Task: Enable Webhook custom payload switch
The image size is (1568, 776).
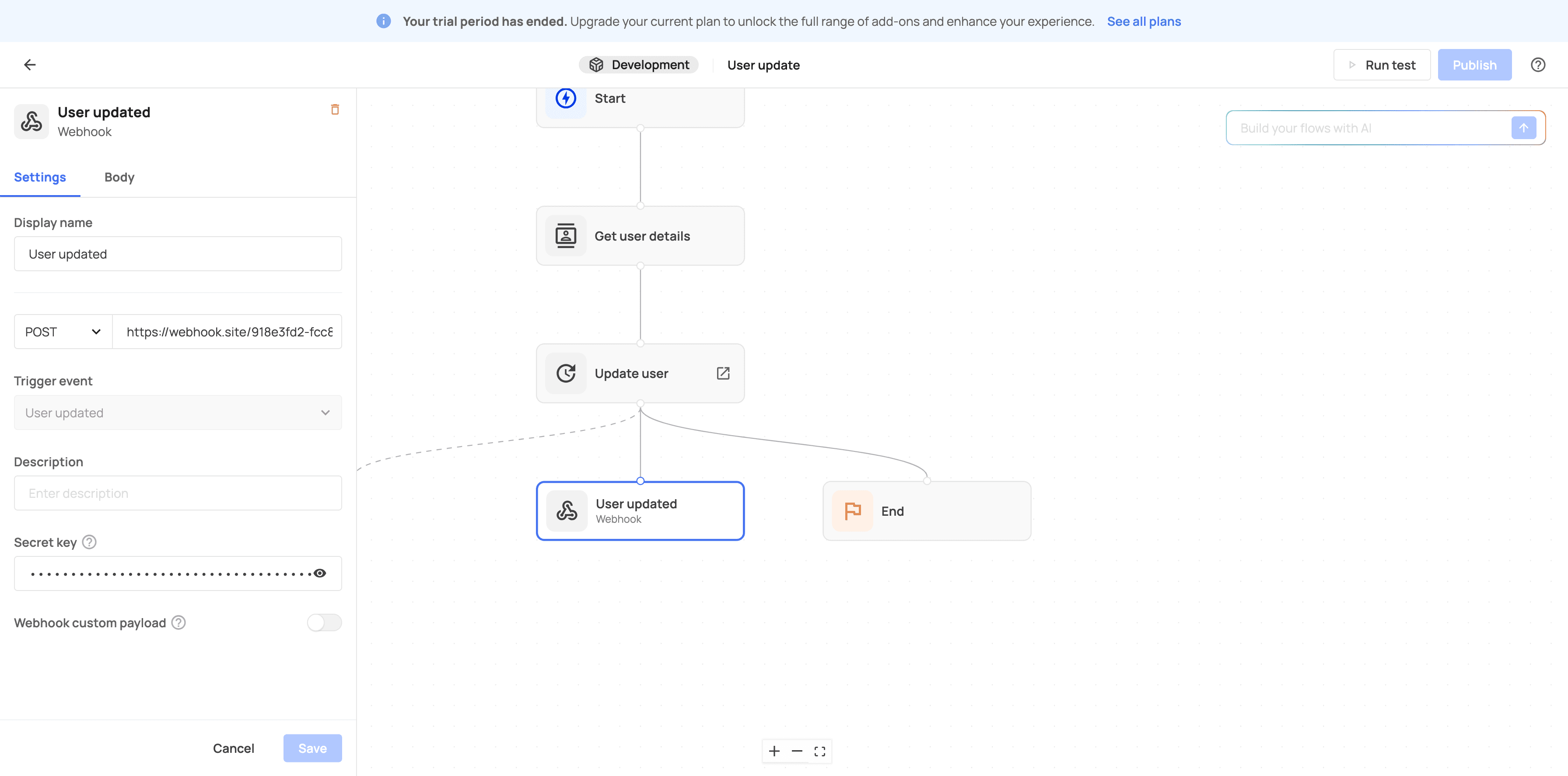Action: point(325,622)
